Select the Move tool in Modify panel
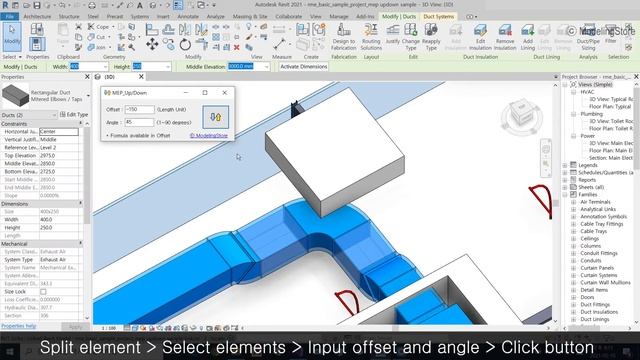Viewport: 640px width, 360px height. 152,44
